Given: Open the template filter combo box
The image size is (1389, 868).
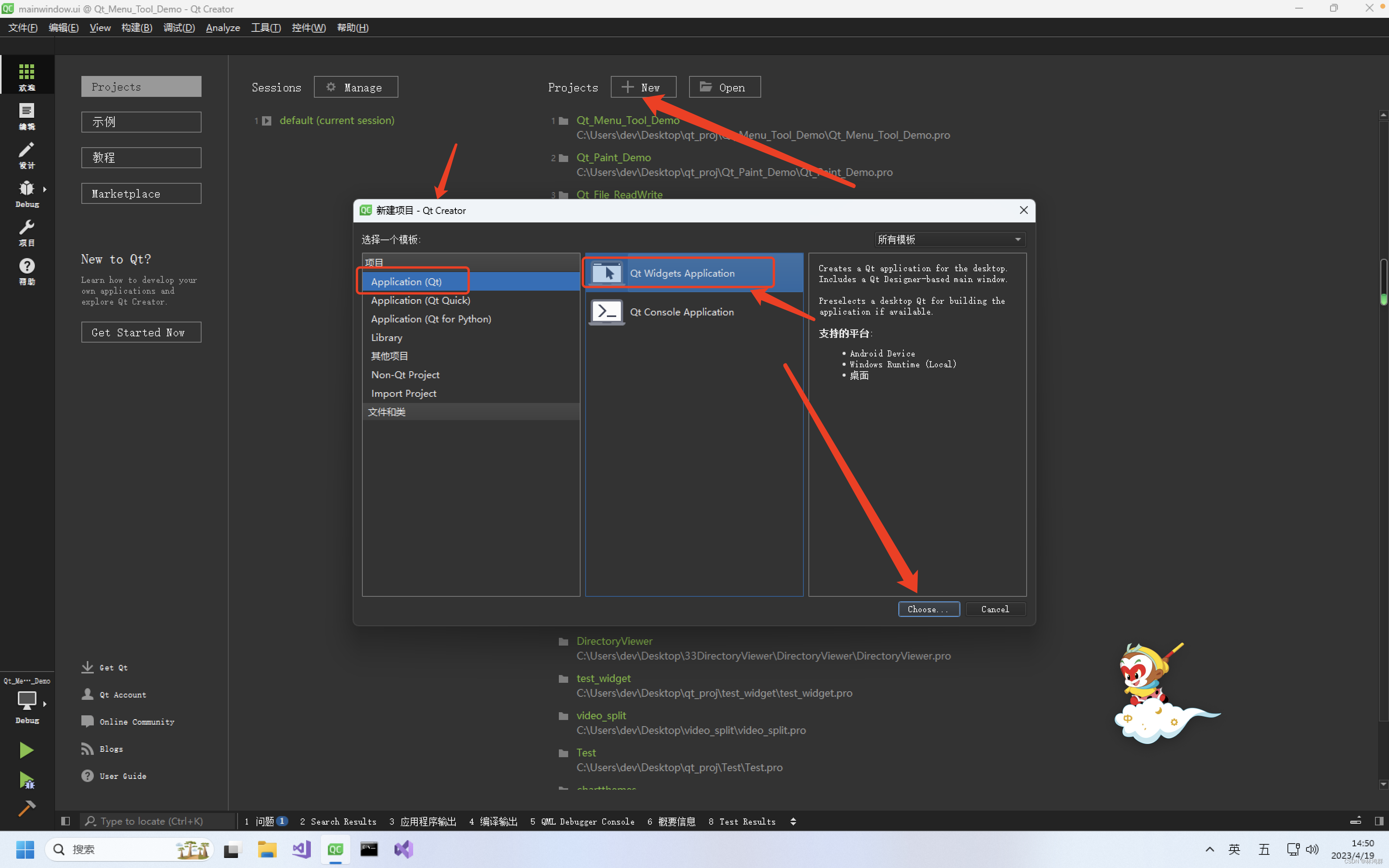Looking at the screenshot, I should (950, 239).
